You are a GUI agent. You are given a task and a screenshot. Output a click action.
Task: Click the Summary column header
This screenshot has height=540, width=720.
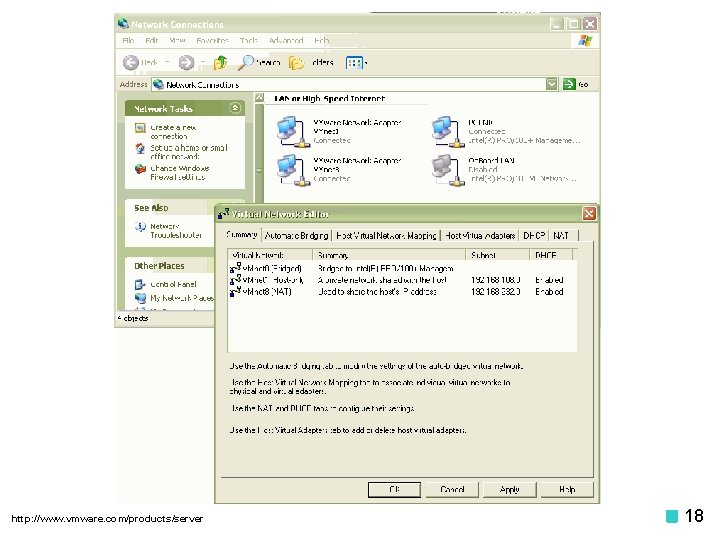point(389,255)
